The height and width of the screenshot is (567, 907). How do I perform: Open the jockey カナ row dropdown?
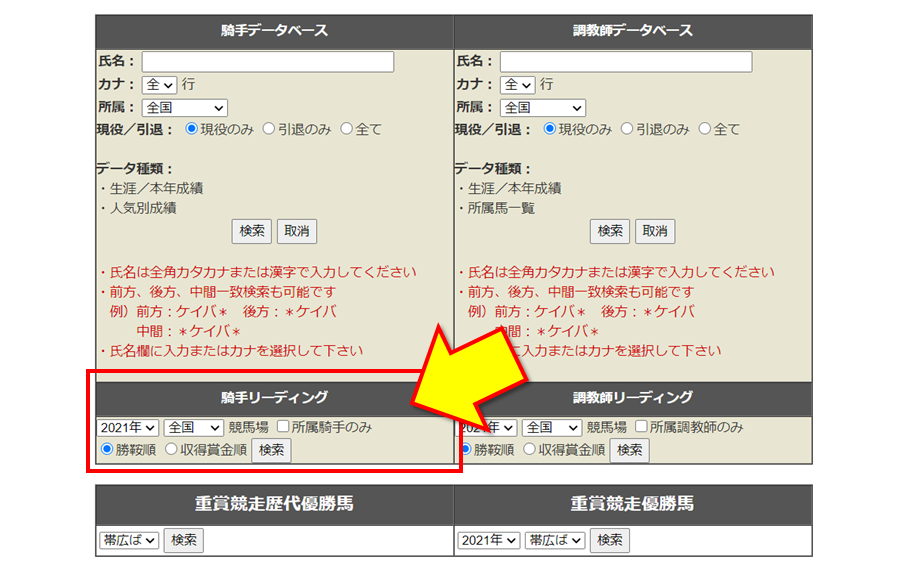click(159, 85)
